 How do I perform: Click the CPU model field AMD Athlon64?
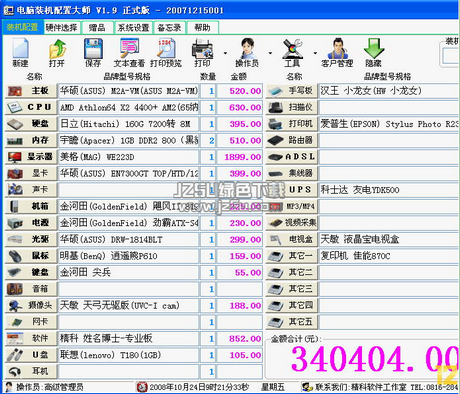129,107
